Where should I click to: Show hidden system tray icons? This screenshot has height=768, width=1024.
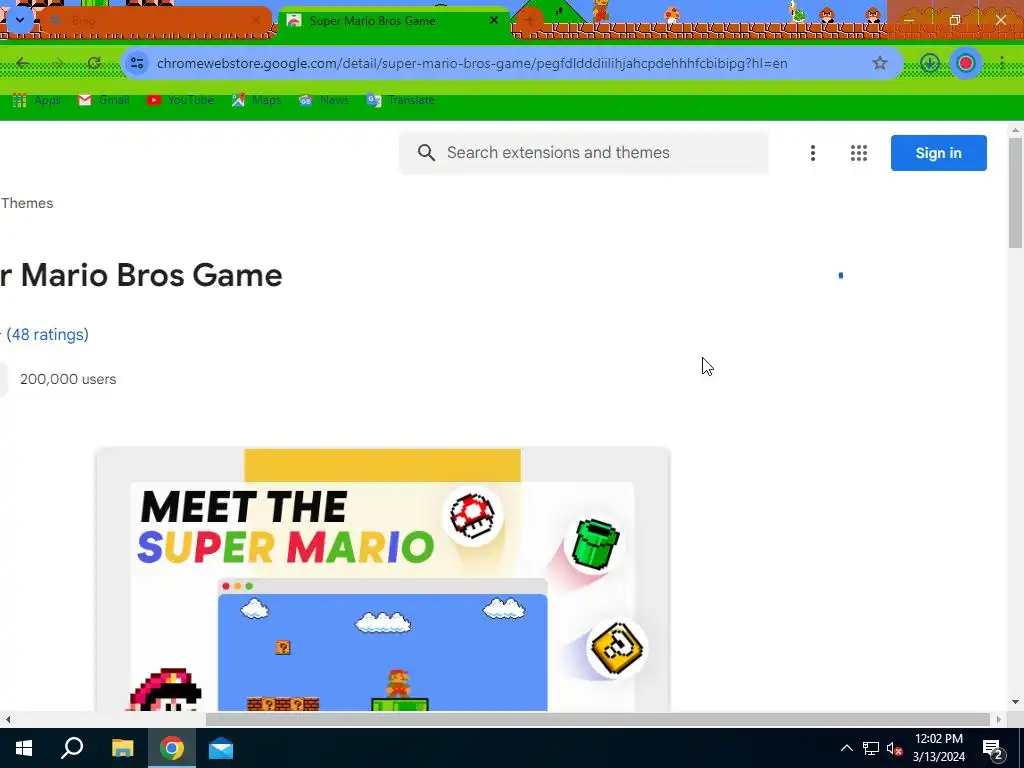[x=846, y=748]
